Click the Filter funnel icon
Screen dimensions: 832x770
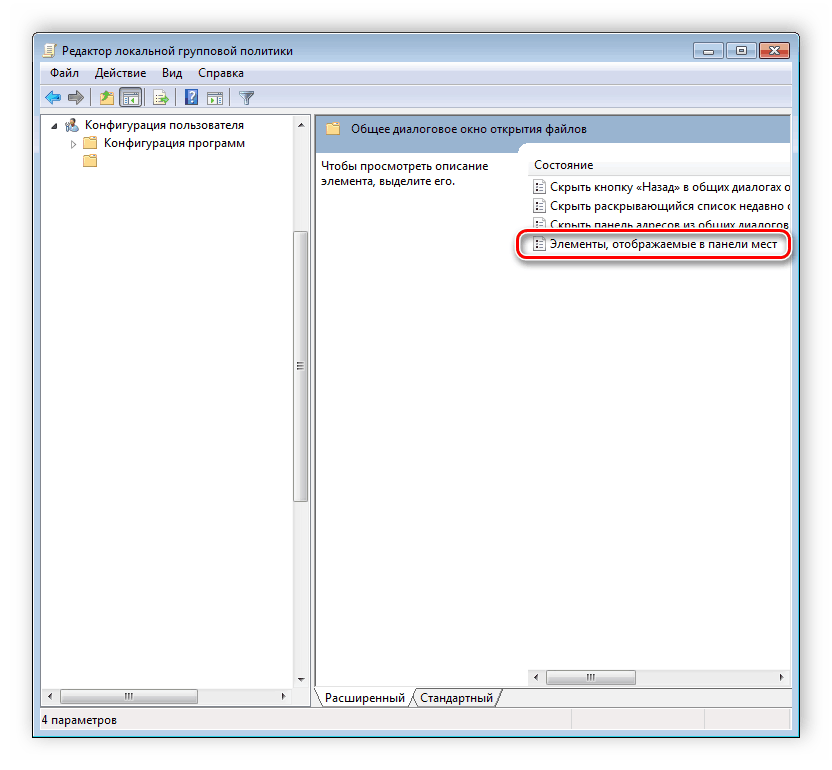(x=246, y=97)
